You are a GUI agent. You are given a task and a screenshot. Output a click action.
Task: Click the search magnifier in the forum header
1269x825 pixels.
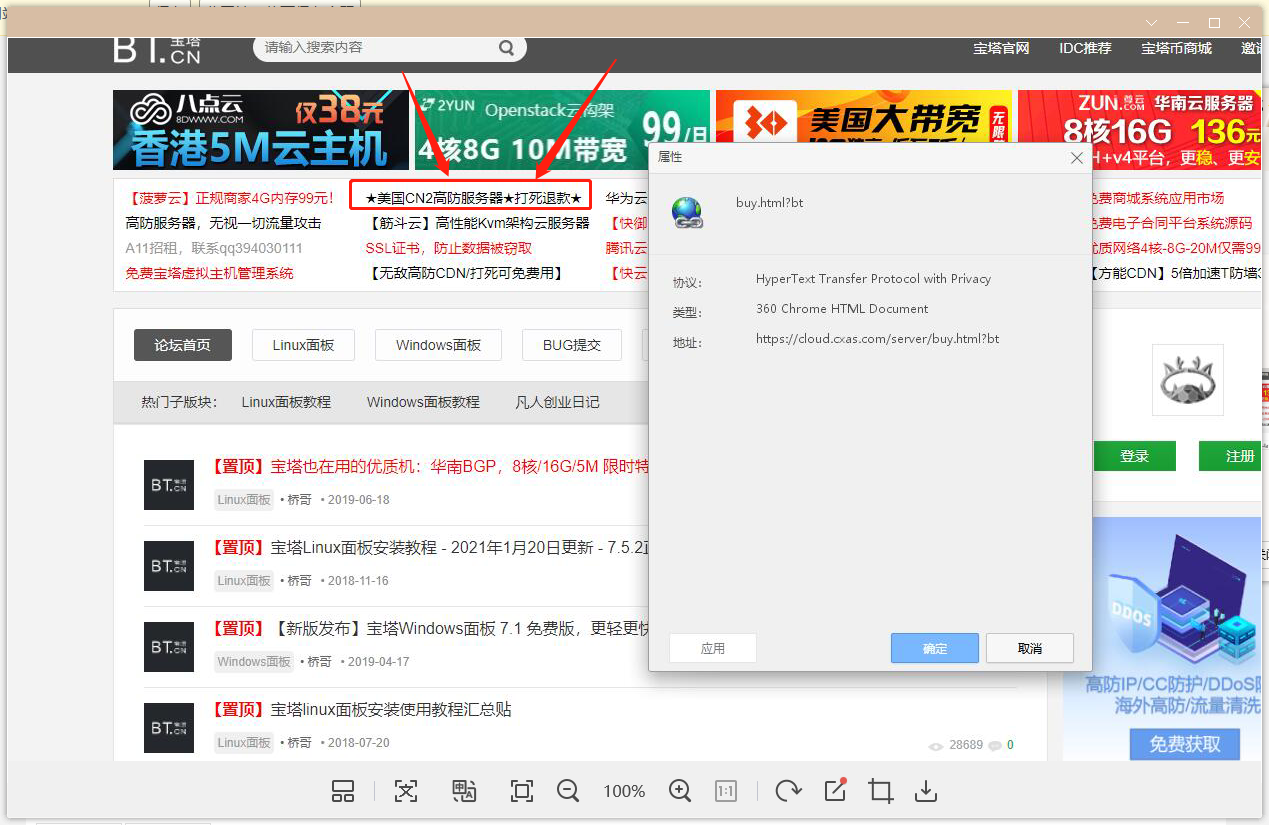pyautogui.click(x=506, y=47)
